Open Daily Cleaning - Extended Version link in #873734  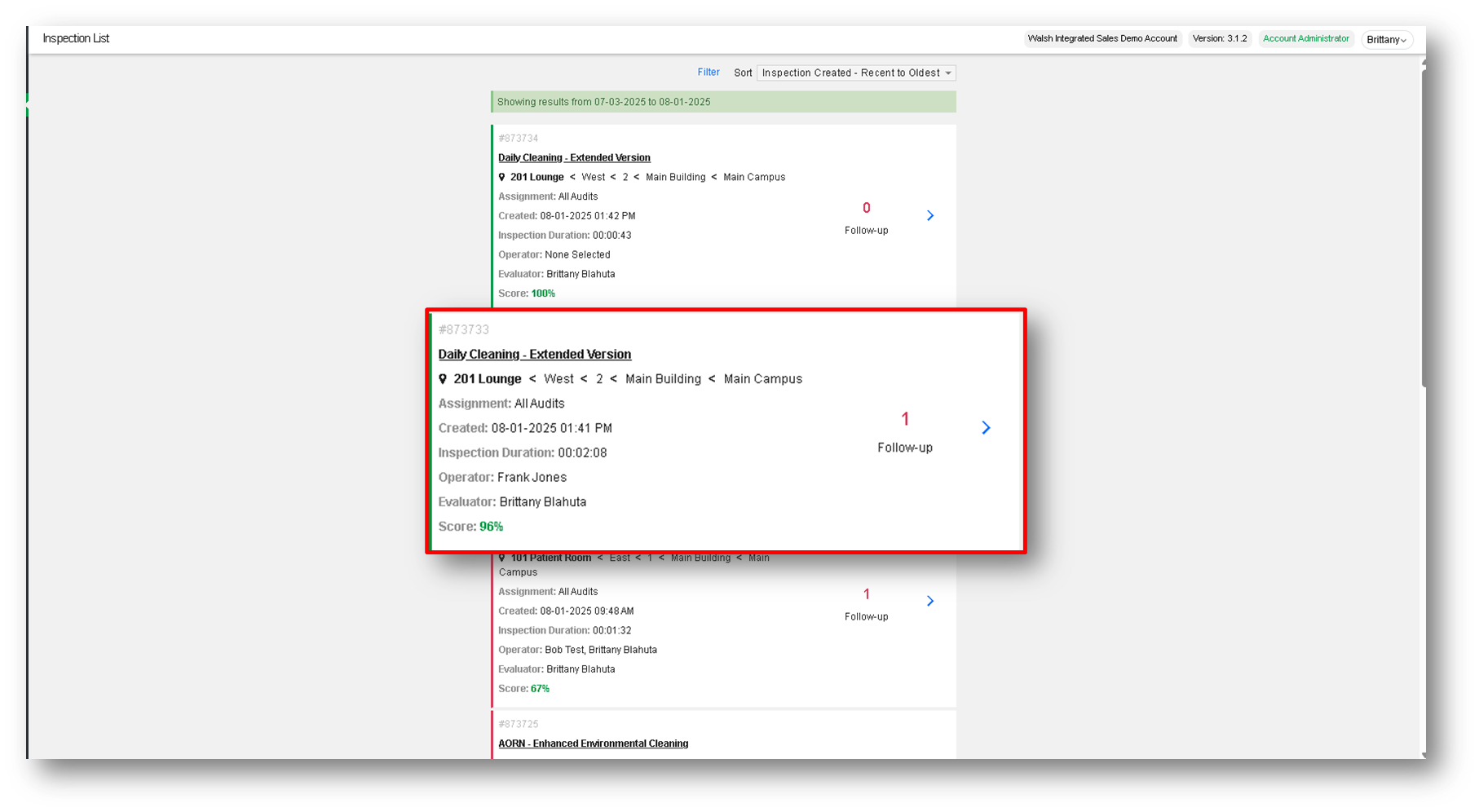point(574,157)
